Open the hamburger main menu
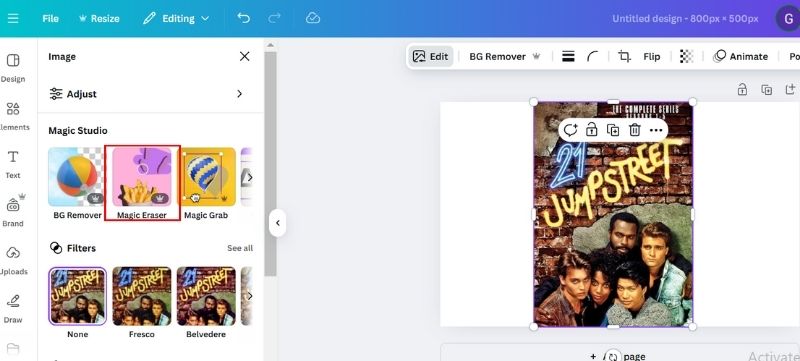This screenshot has width=800, height=361. [x=13, y=18]
